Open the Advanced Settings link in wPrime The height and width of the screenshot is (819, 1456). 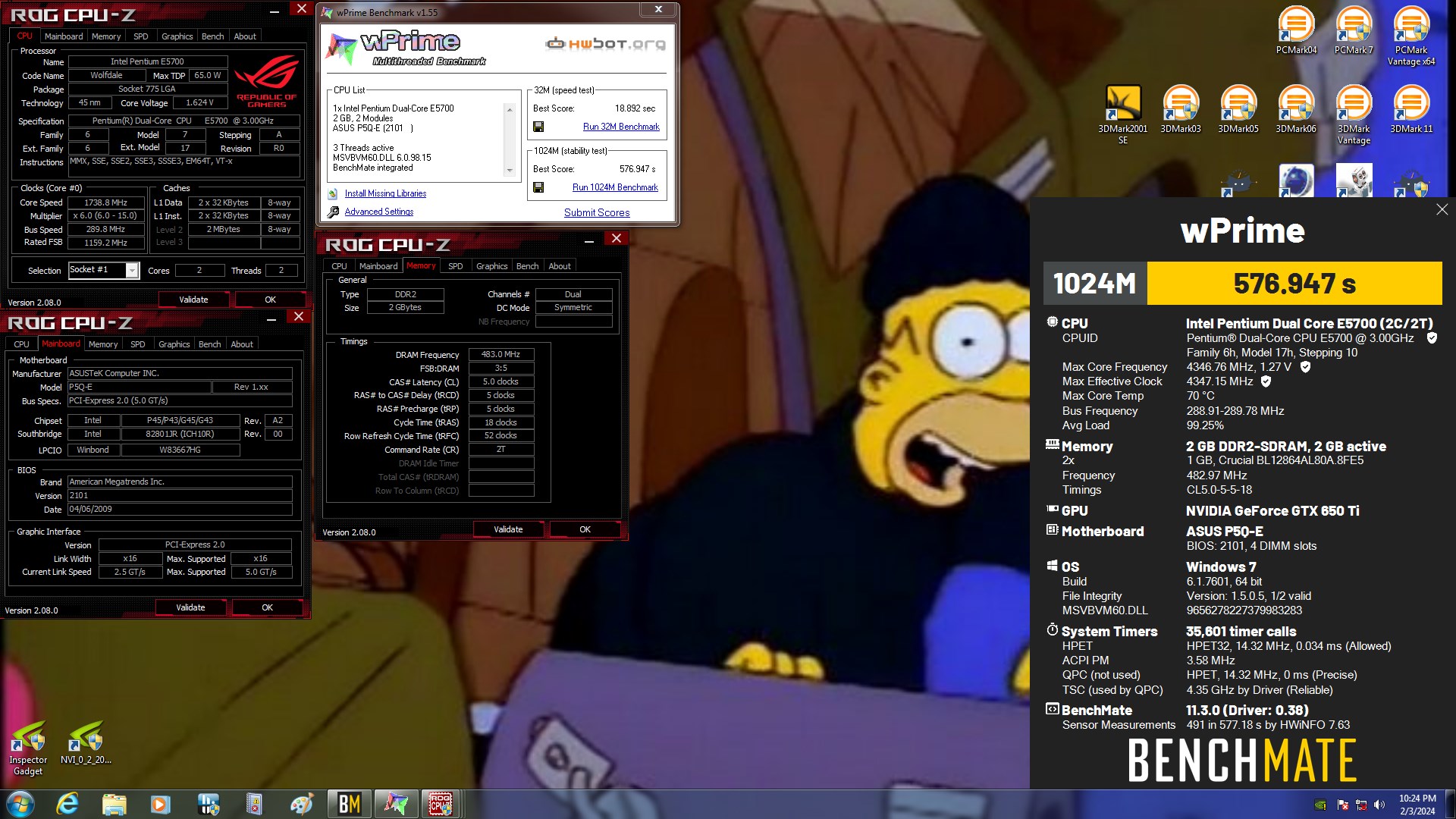[379, 212]
